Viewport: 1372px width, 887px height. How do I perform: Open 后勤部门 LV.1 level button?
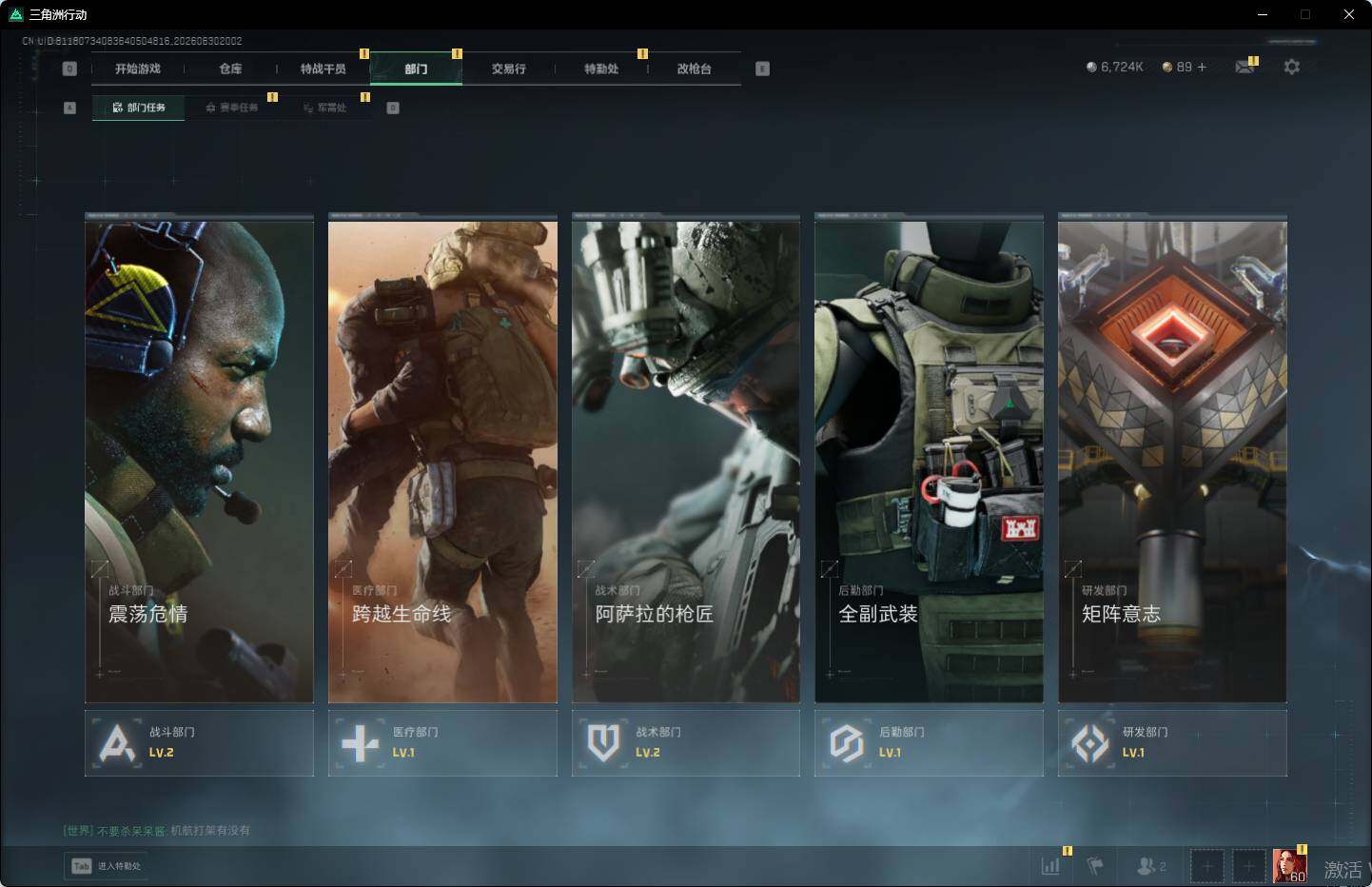(x=929, y=742)
